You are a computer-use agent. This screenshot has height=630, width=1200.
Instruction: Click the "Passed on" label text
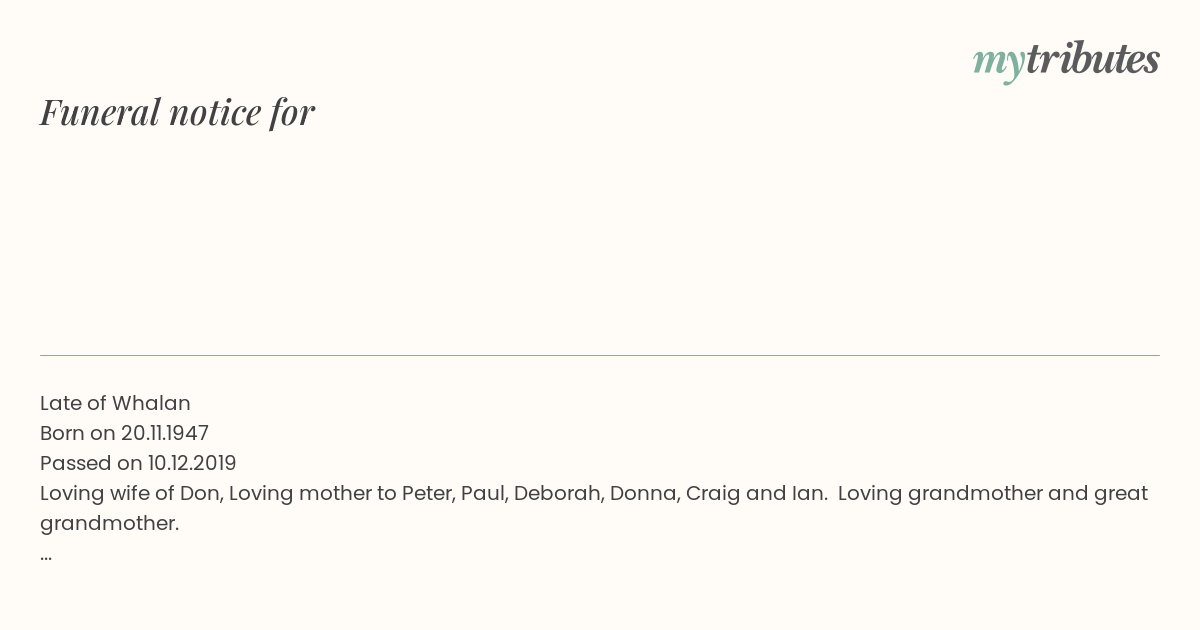point(91,463)
